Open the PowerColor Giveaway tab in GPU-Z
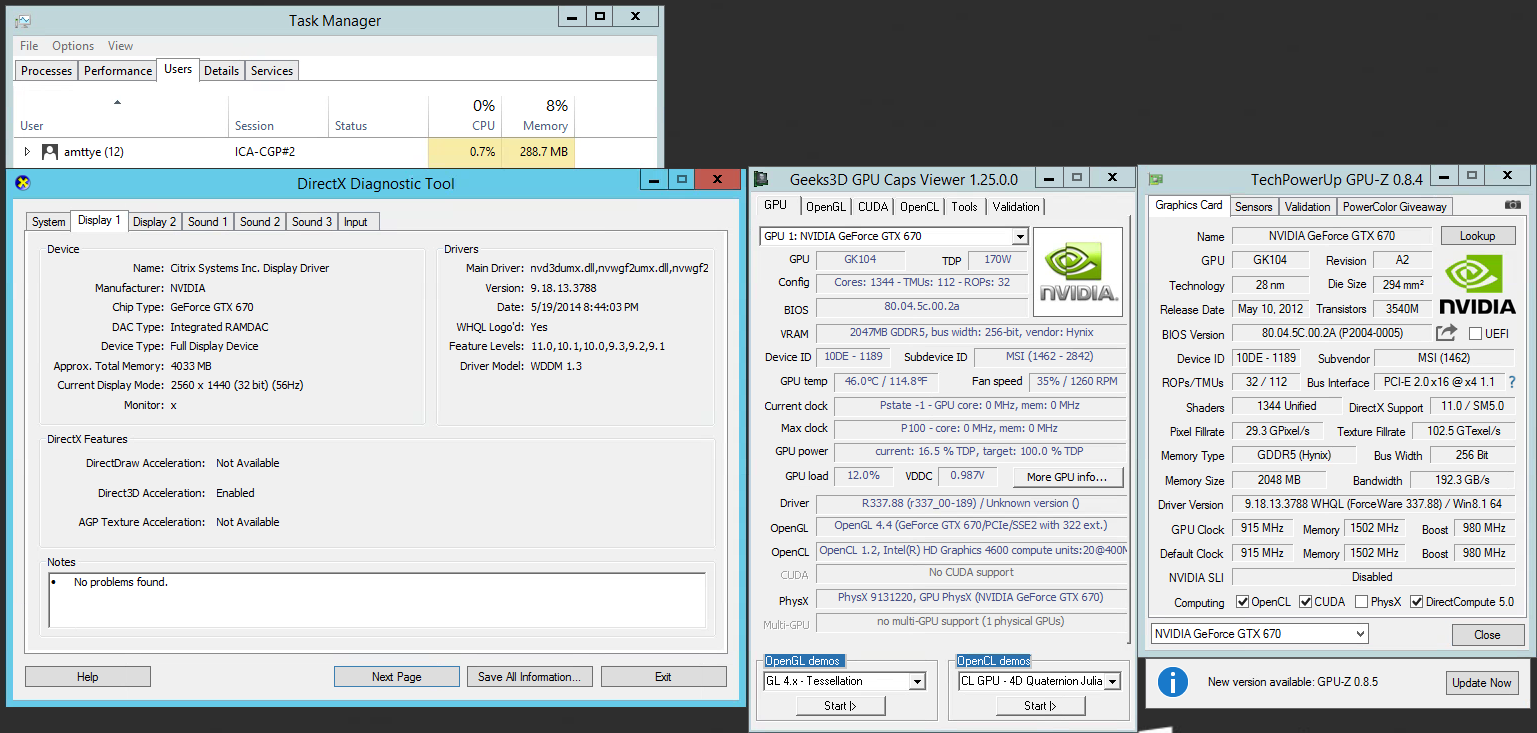 pos(1394,207)
